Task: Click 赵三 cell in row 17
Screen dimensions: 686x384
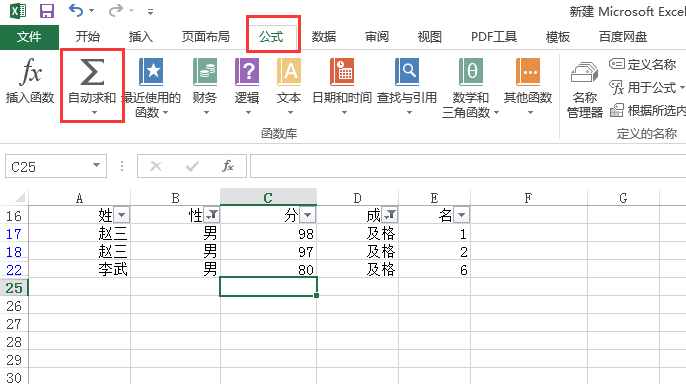Action: (x=80, y=234)
